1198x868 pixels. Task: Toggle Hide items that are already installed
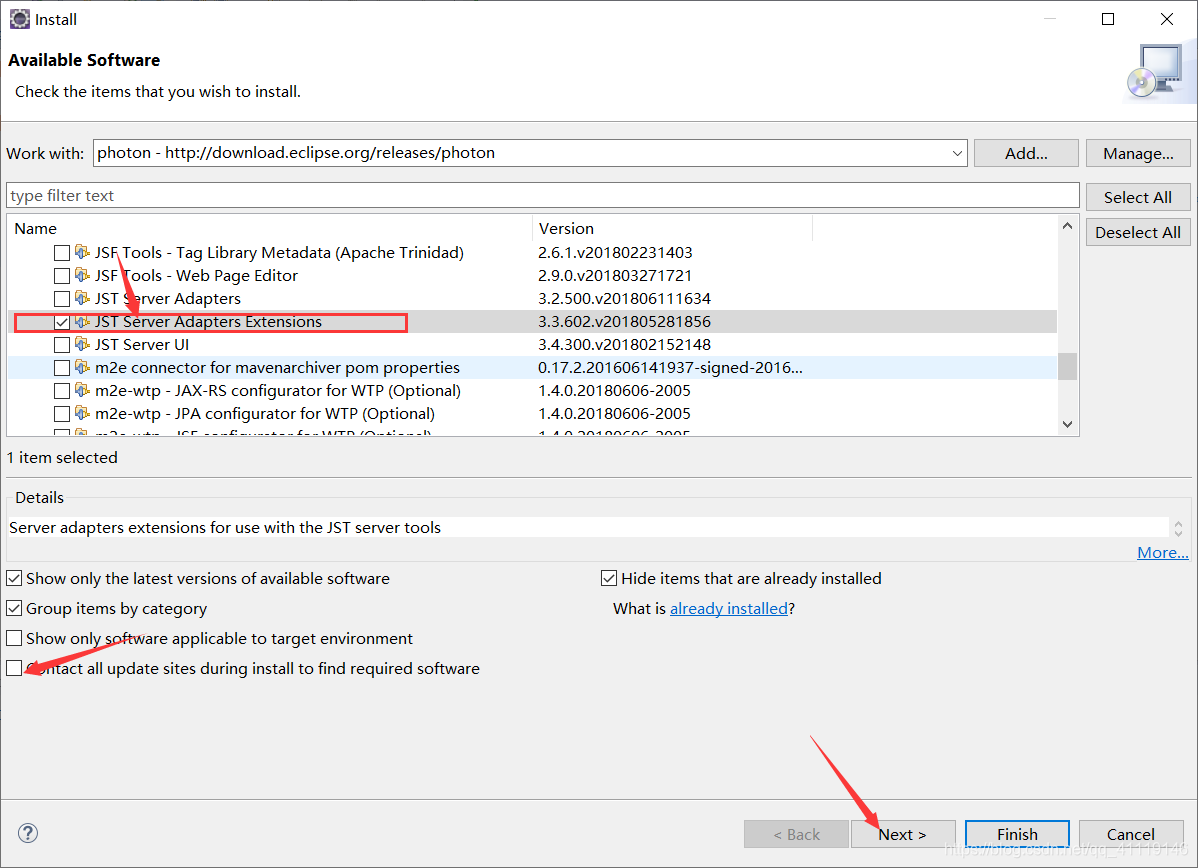(609, 578)
